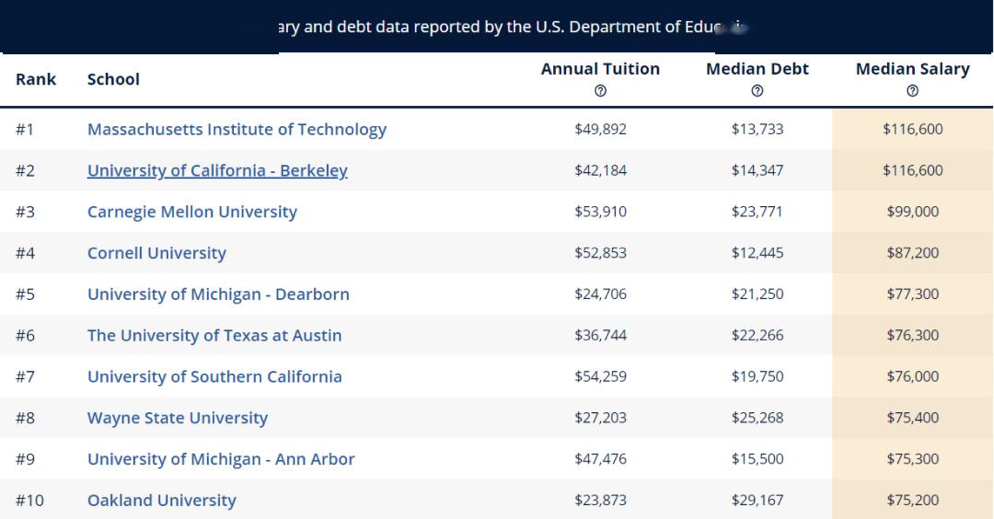The height and width of the screenshot is (519, 994).
Task: Open Massachusetts Institute of Technology link
Action: [236, 129]
